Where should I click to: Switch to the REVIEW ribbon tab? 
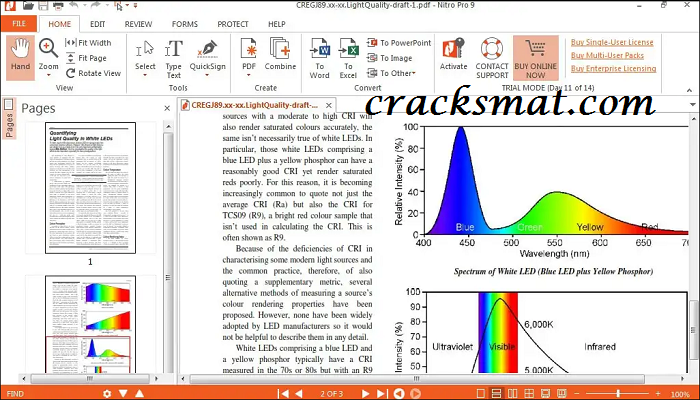138,24
